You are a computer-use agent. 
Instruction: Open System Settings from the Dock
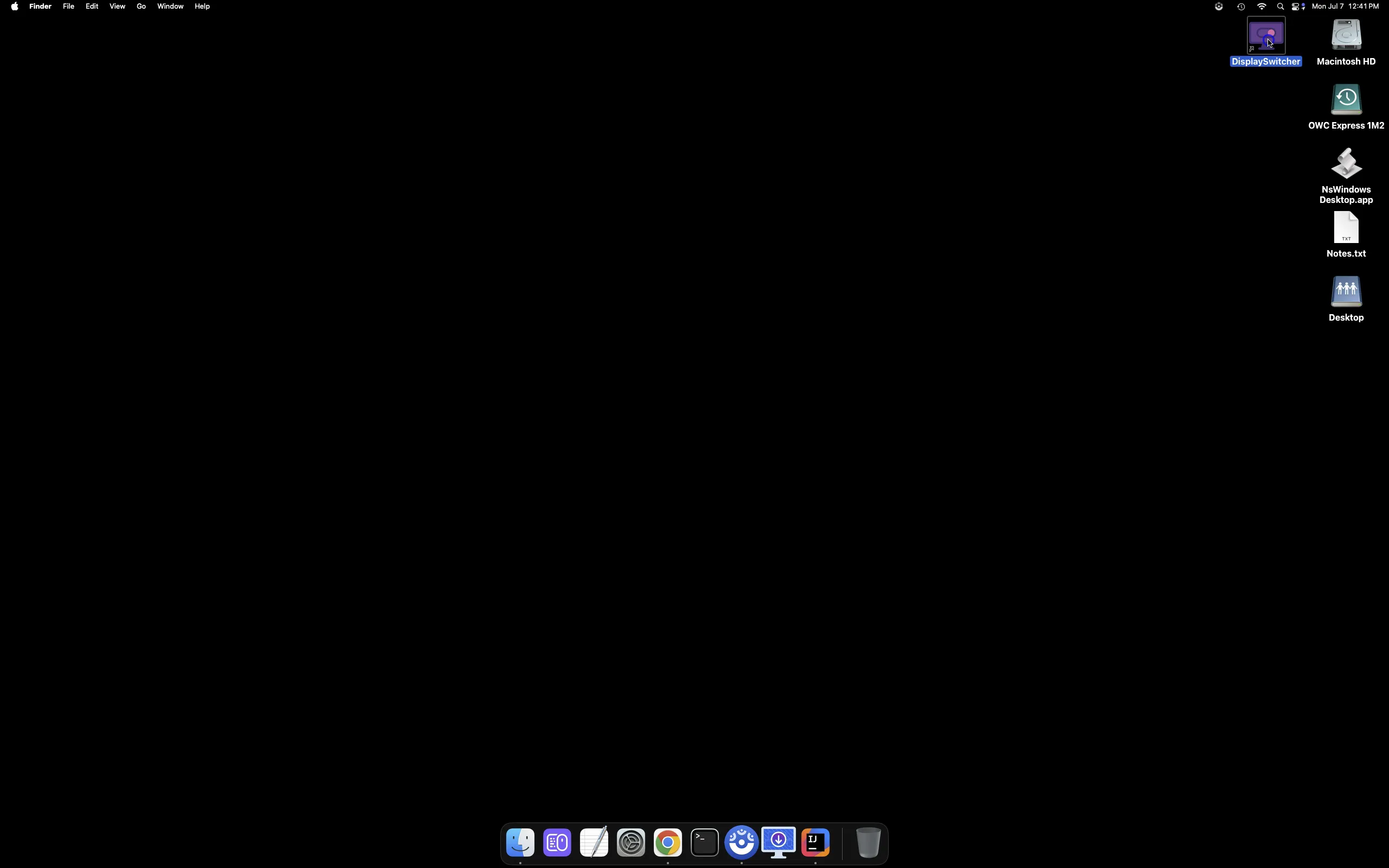click(632, 843)
